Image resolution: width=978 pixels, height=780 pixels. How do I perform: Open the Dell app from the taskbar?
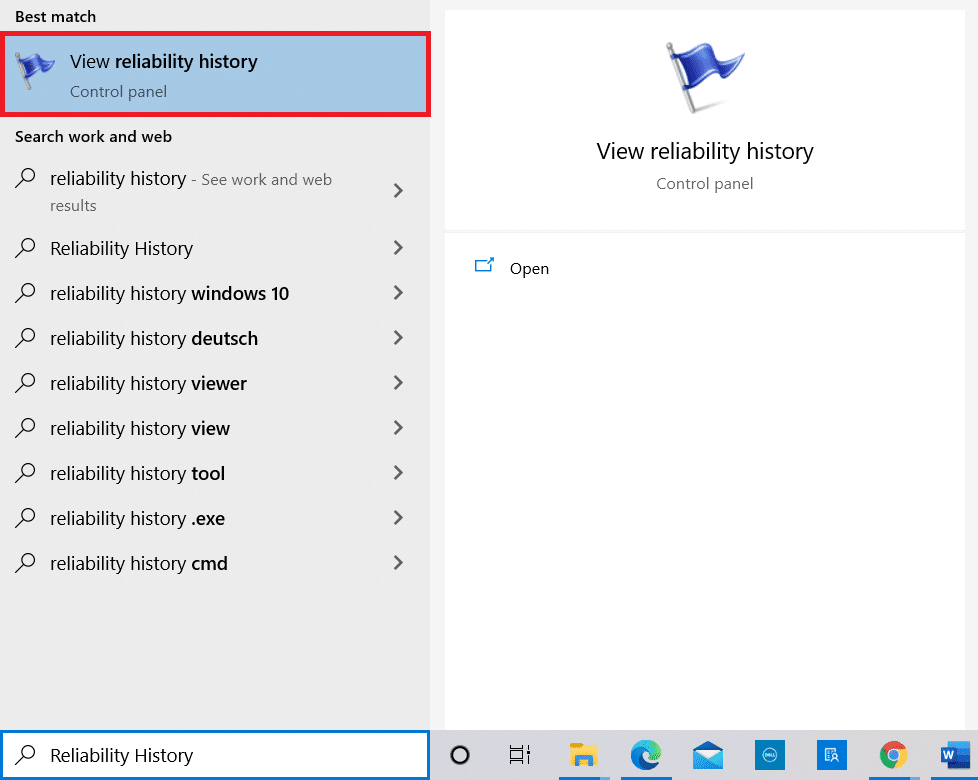pyautogui.click(x=770, y=755)
